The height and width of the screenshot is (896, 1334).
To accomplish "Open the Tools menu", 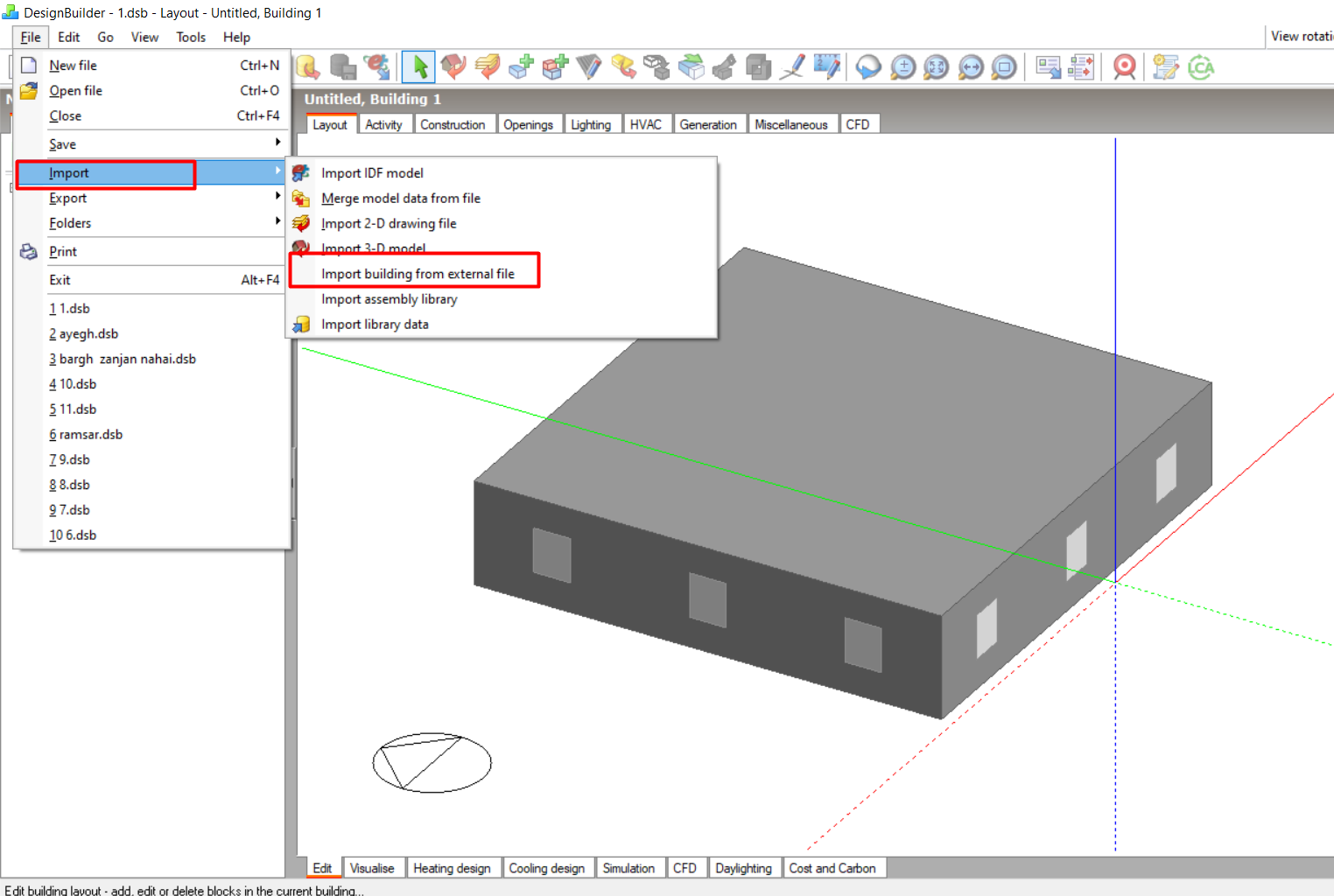I will point(191,37).
